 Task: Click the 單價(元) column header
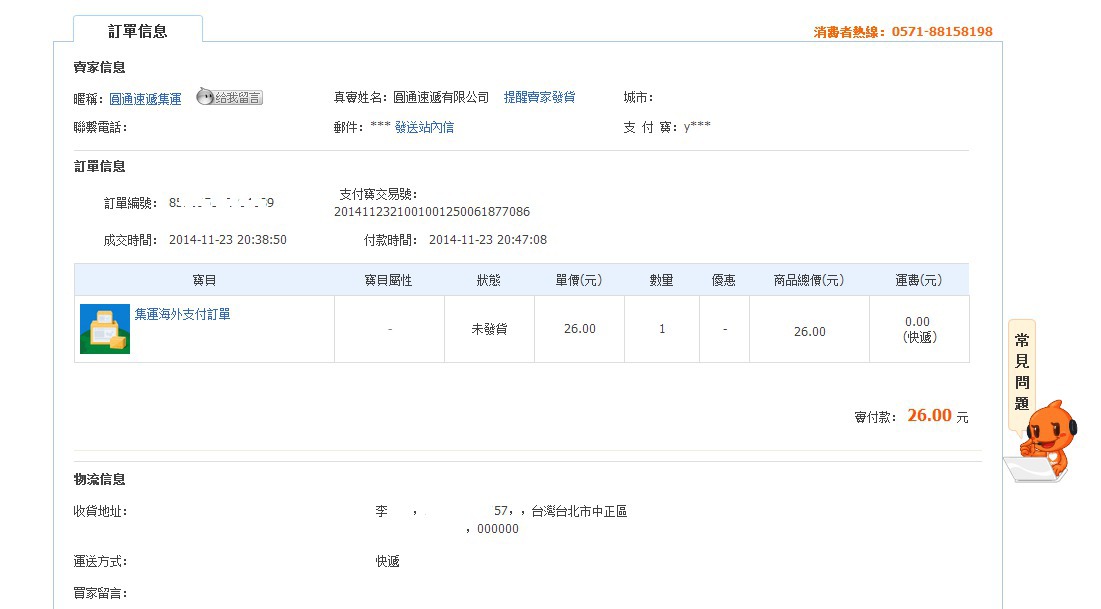click(579, 280)
